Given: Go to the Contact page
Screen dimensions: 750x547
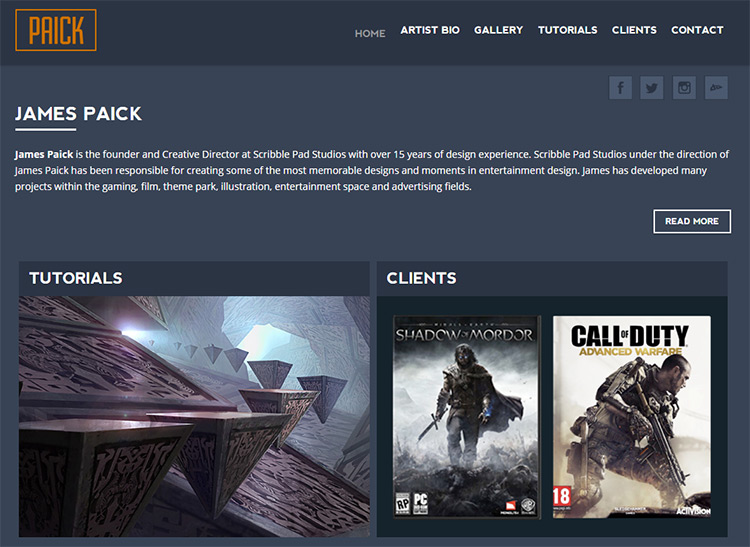Looking at the screenshot, I should tap(697, 30).
